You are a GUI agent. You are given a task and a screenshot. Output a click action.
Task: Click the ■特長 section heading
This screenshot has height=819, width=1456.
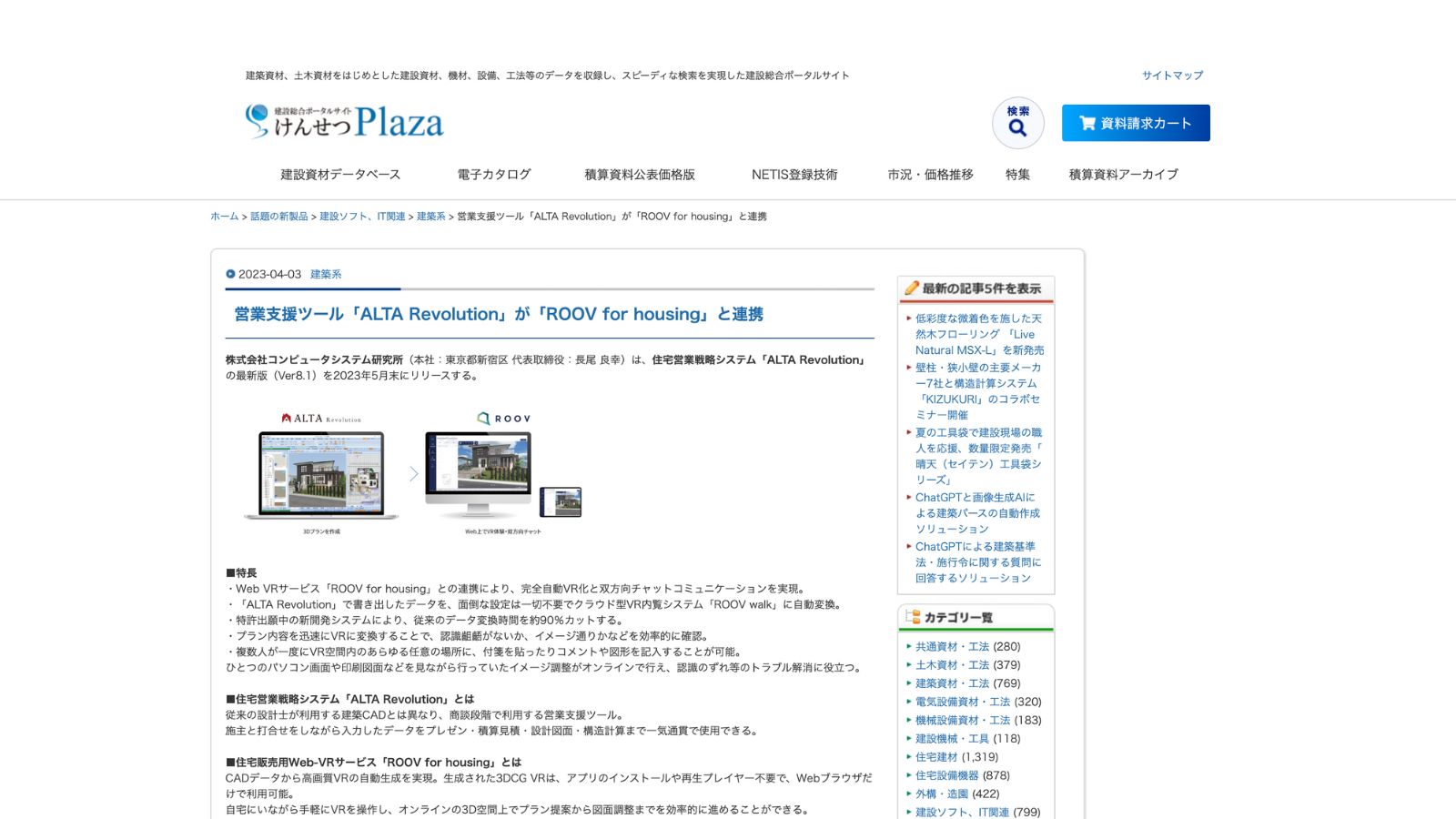pos(241,573)
